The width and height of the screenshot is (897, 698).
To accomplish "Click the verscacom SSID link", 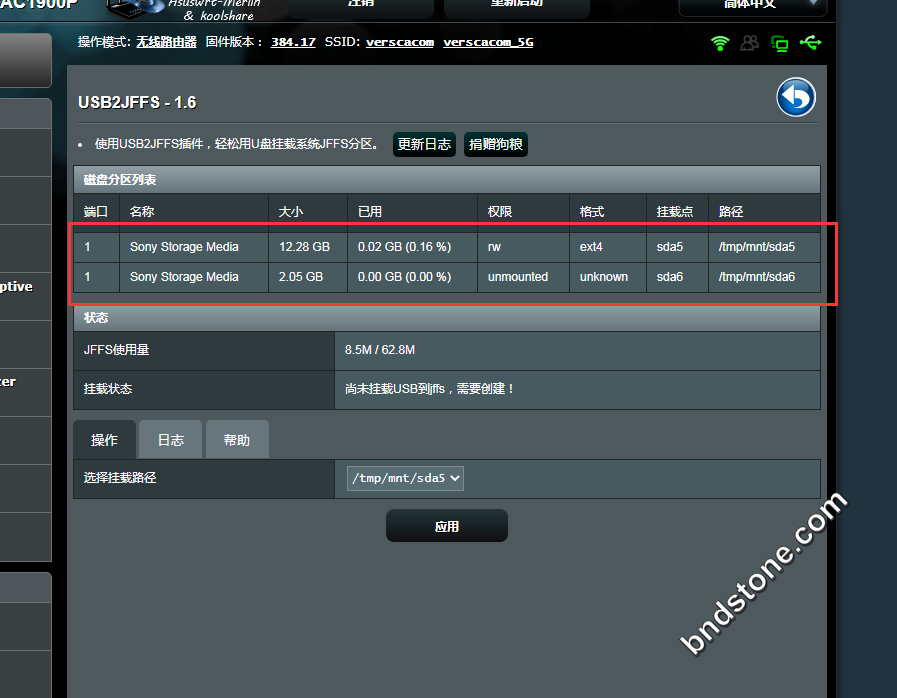I will point(400,42).
